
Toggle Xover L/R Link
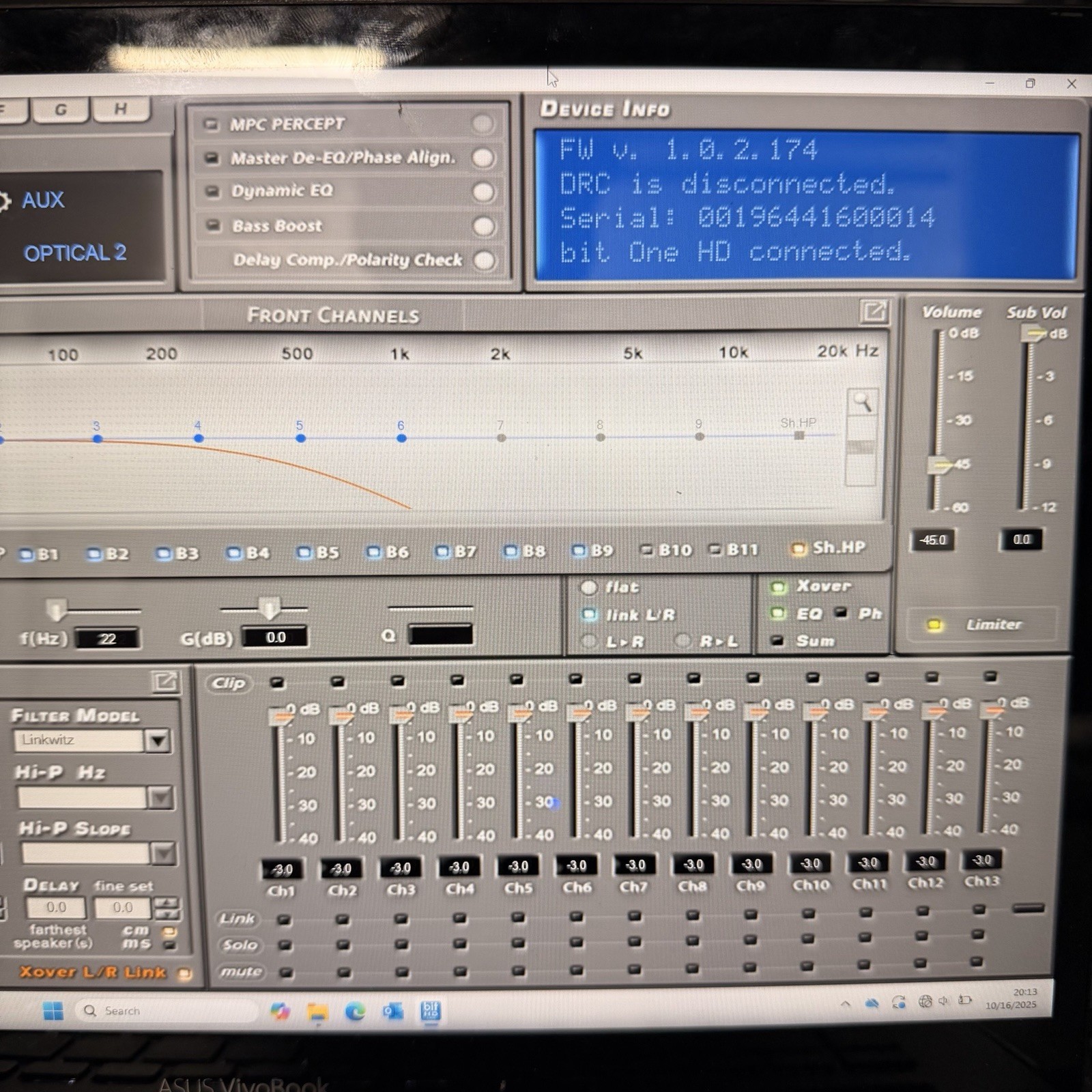184,973
